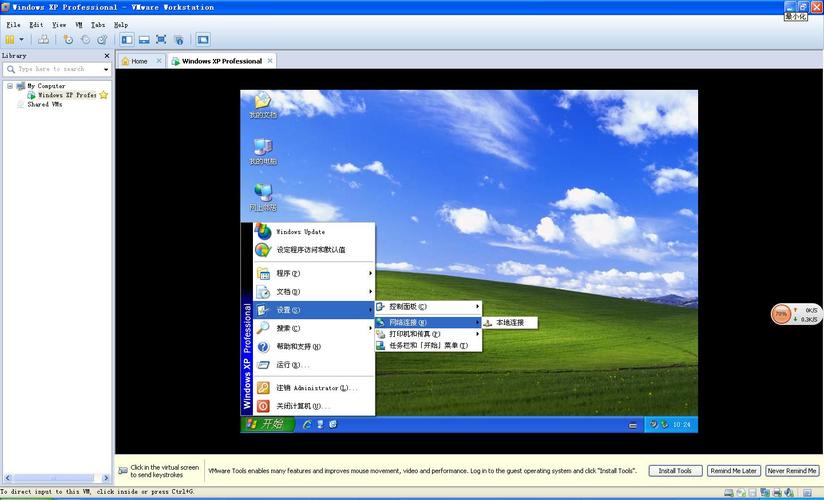The height and width of the screenshot is (500, 824).
Task: Click the message log status icon
Action: pos(808,493)
